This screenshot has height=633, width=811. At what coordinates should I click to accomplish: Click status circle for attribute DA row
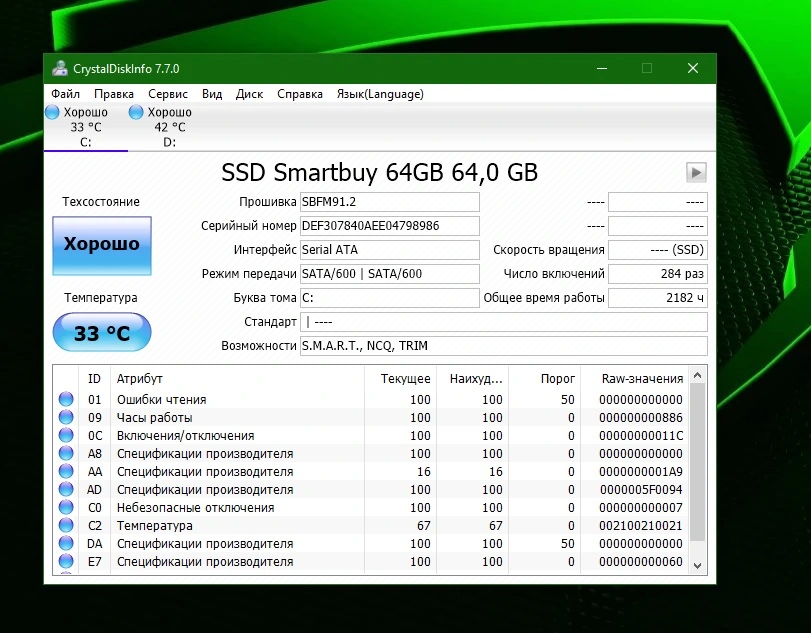[x=66, y=544]
